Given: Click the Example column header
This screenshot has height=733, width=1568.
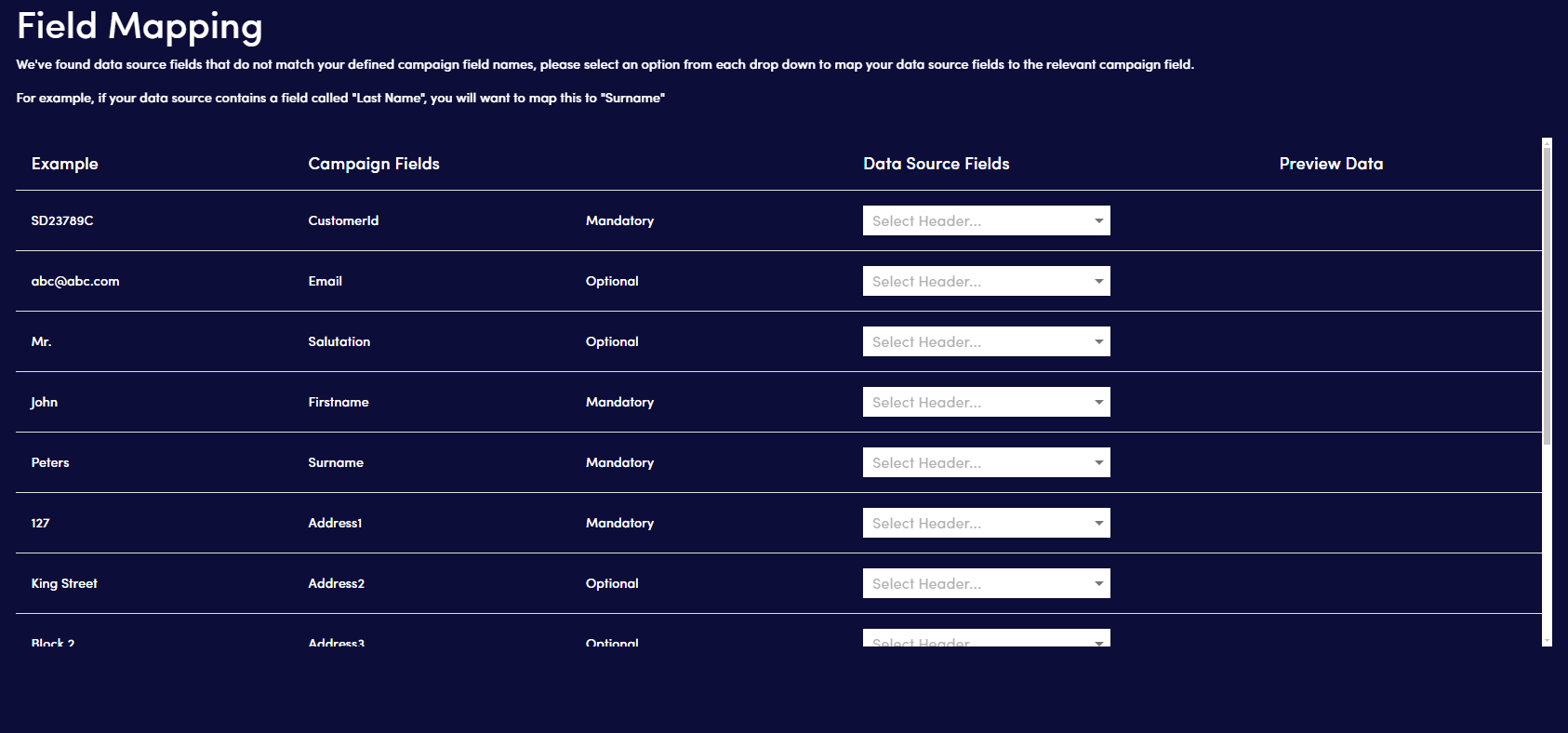Looking at the screenshot, I should point(64,164).
